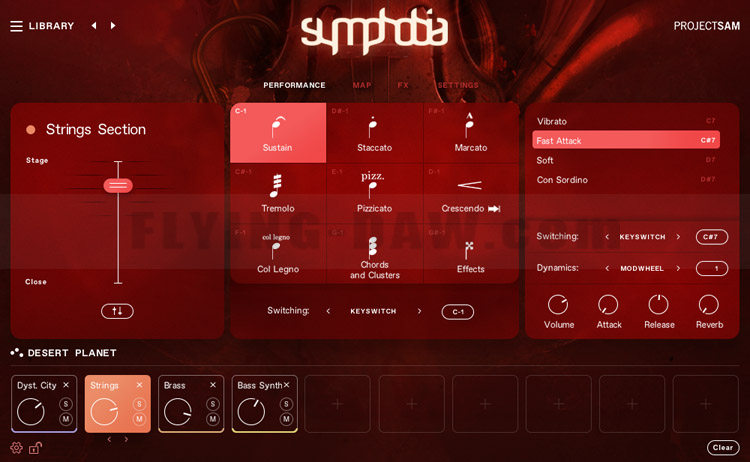The width and height of the screenshot is (750, 462).
Task: Previous mode arrow beside right-panel KEYSWITCH
Action: coord(607,237)
